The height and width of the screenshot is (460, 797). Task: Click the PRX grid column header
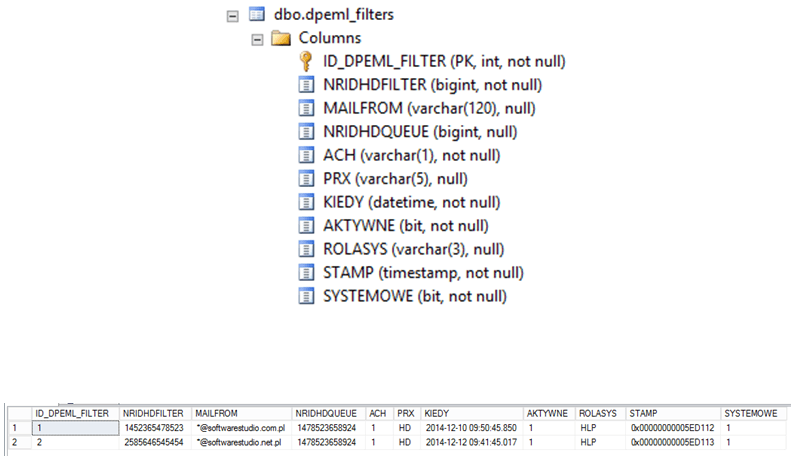(x=407, y=413)
